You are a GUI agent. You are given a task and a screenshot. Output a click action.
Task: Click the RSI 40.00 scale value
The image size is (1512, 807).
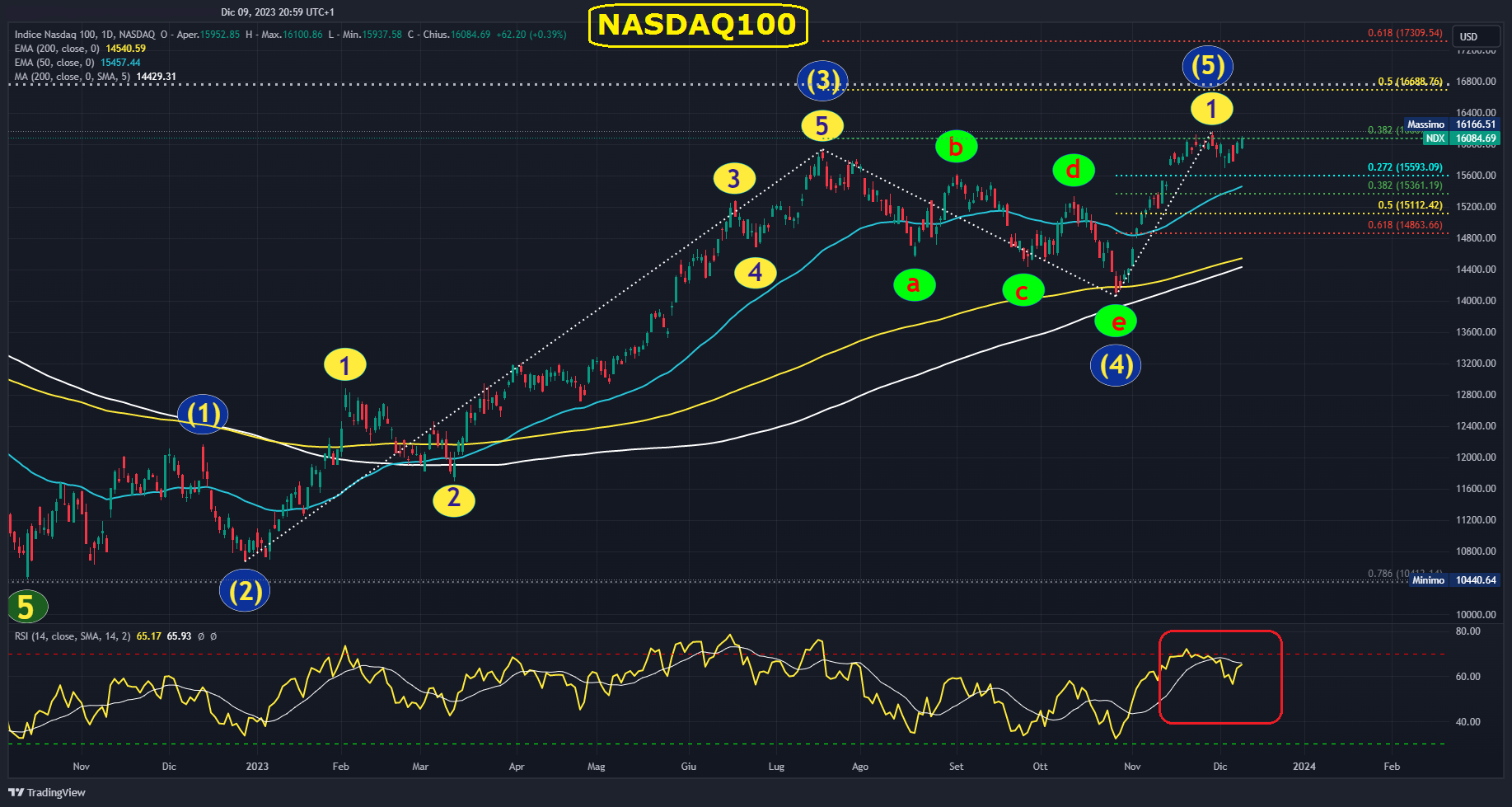[1468, 722]
